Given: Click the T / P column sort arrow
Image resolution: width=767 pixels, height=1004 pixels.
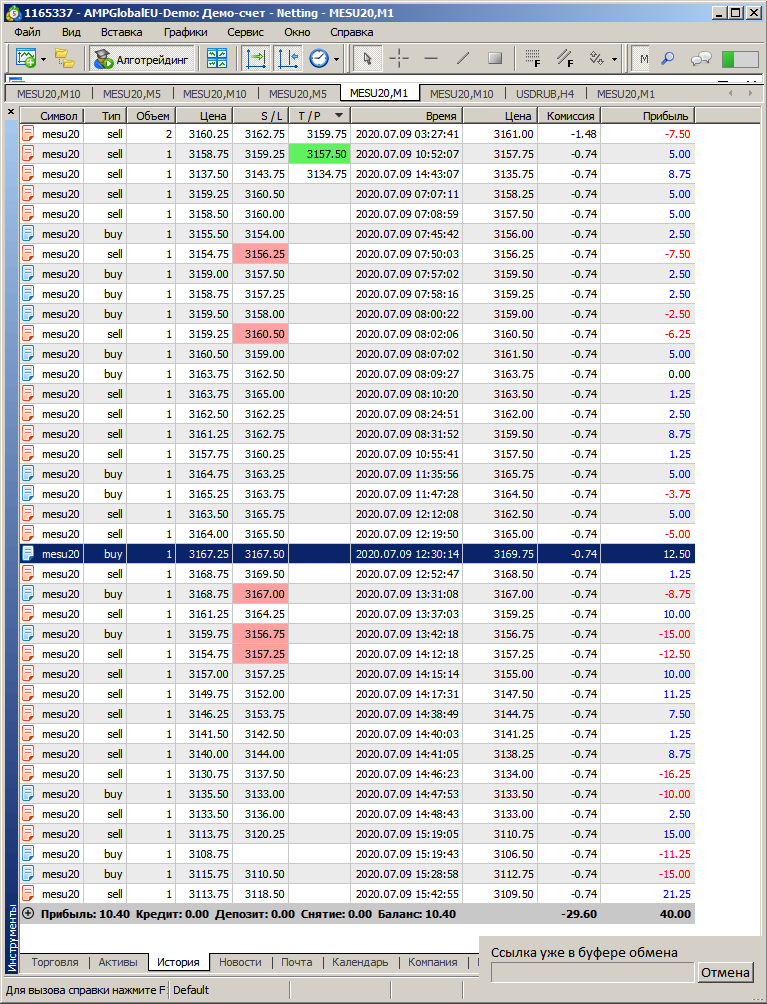Looking at the screenshot, I should tap(339, 115).
